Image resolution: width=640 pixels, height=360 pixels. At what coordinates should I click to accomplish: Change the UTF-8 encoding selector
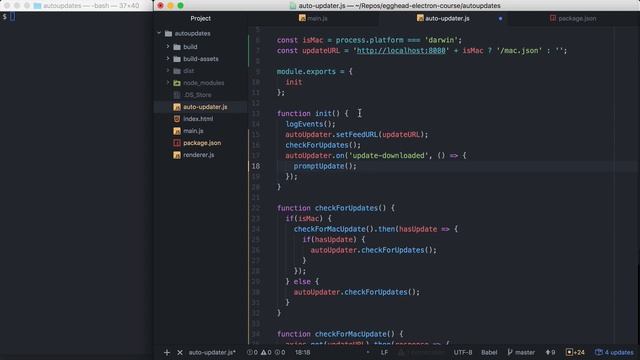tap(462, 352)
